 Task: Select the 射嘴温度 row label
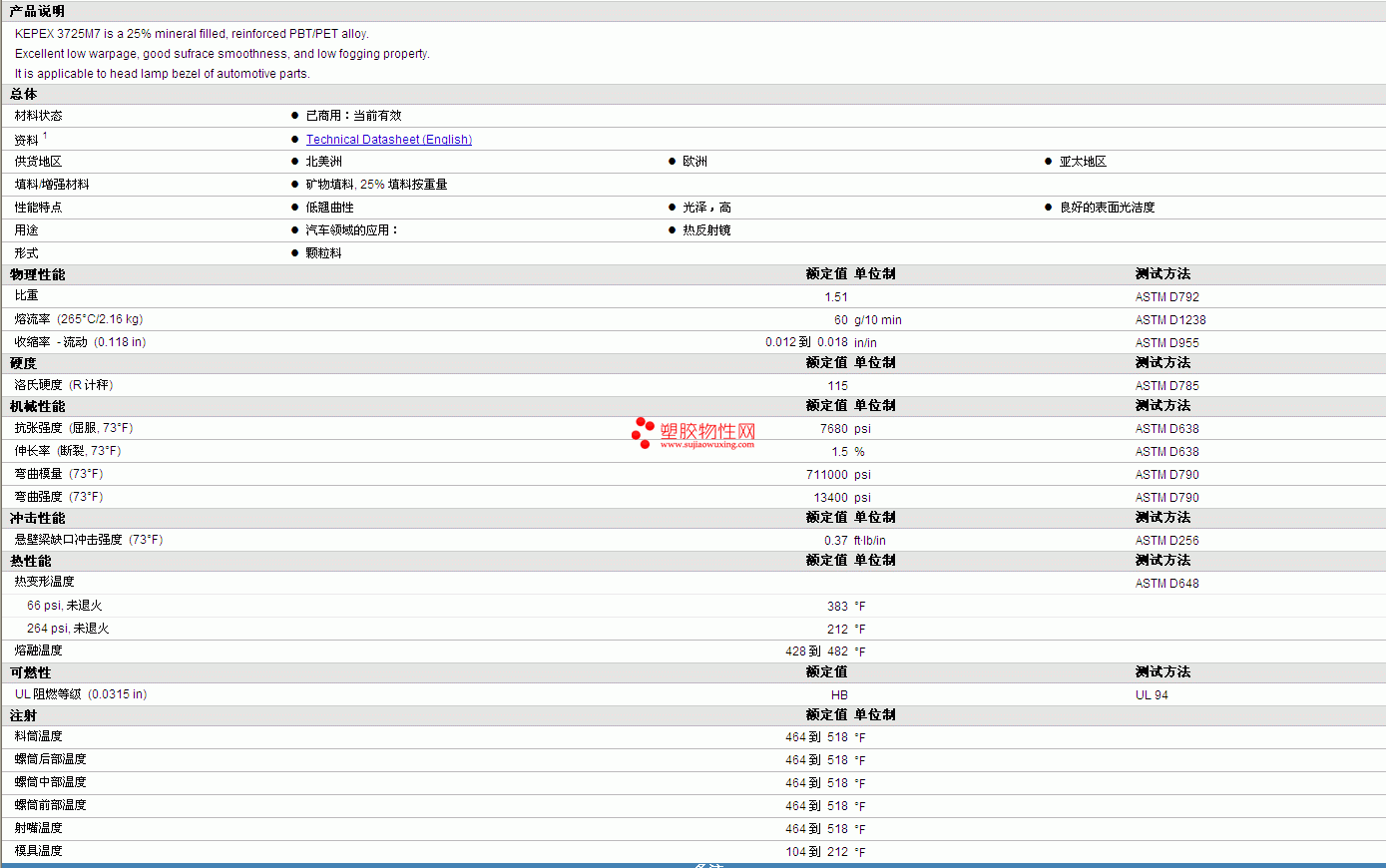tap(38, 828)
